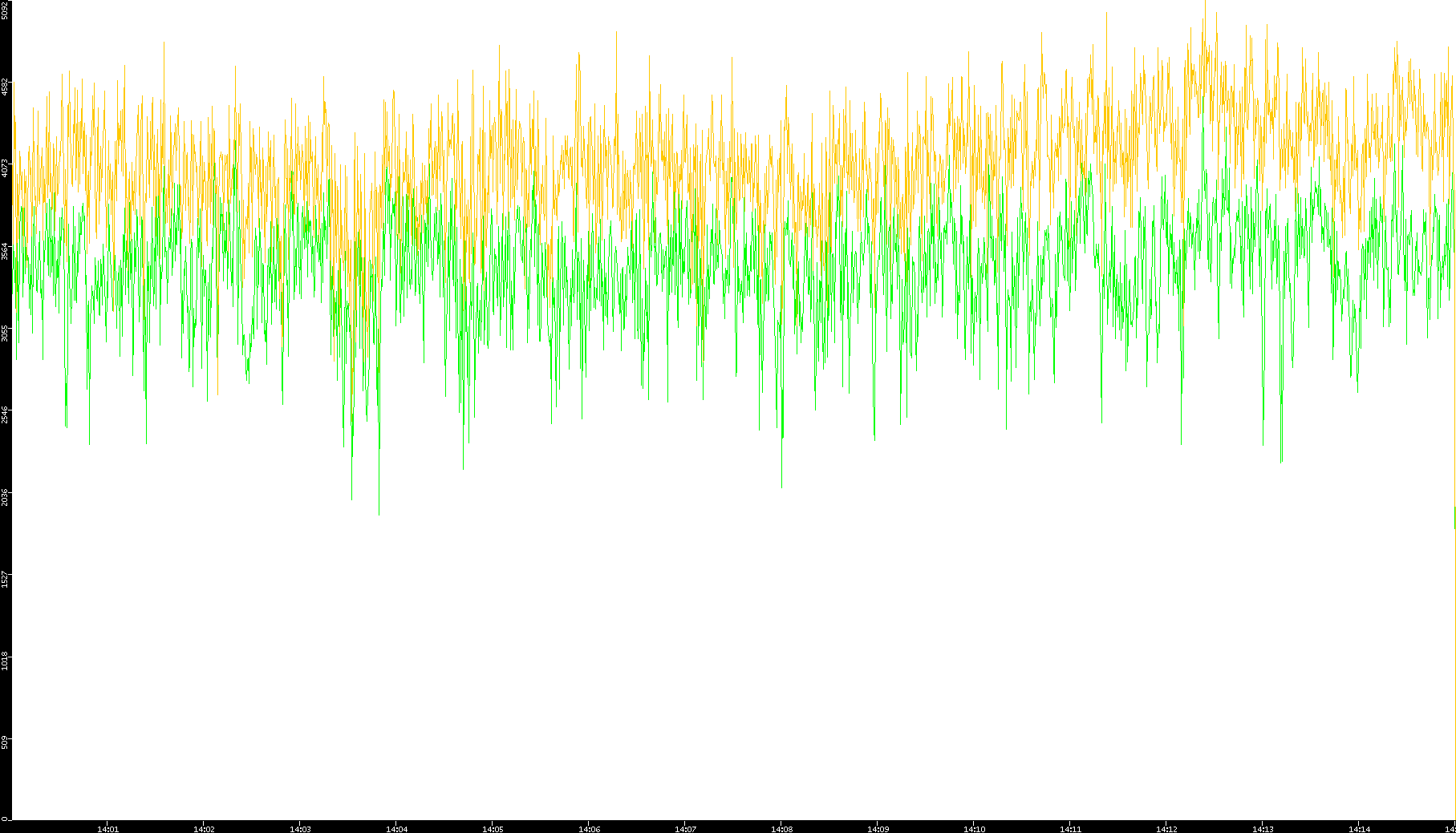Viewport: 1456px width, 833px height.
Task: Click the 14:02 time axis label
Action: click(x=204, y=829)
